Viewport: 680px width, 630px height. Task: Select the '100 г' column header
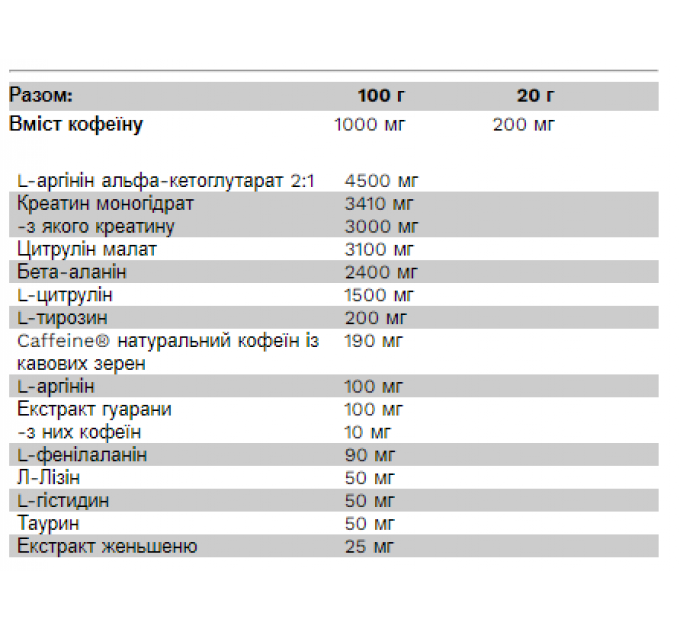coord(381,95)
